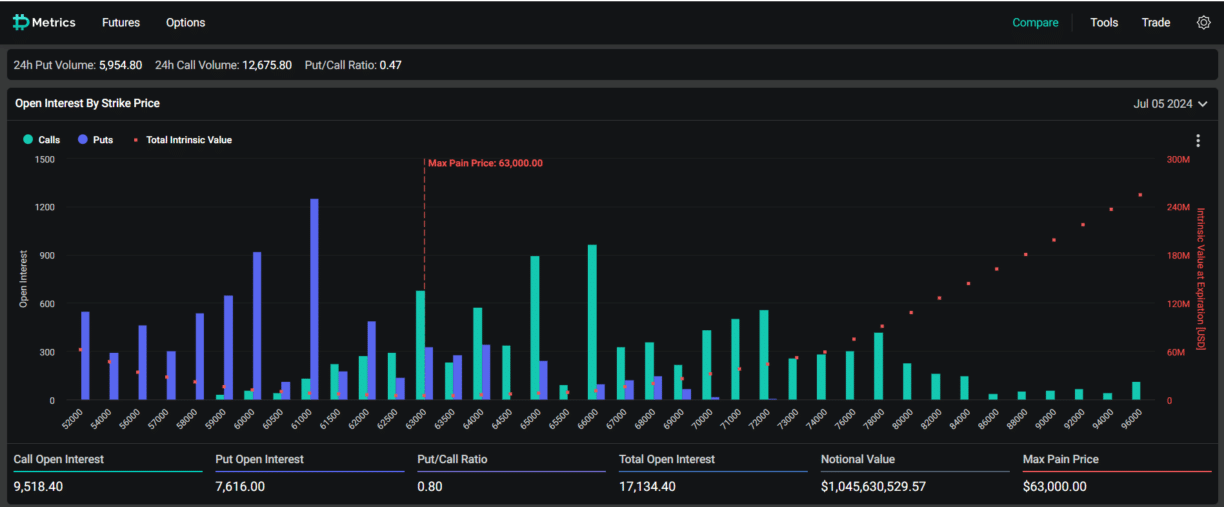Click the Compare link
This screenshot has width=1224, height=507.
tap(1035, 22)
